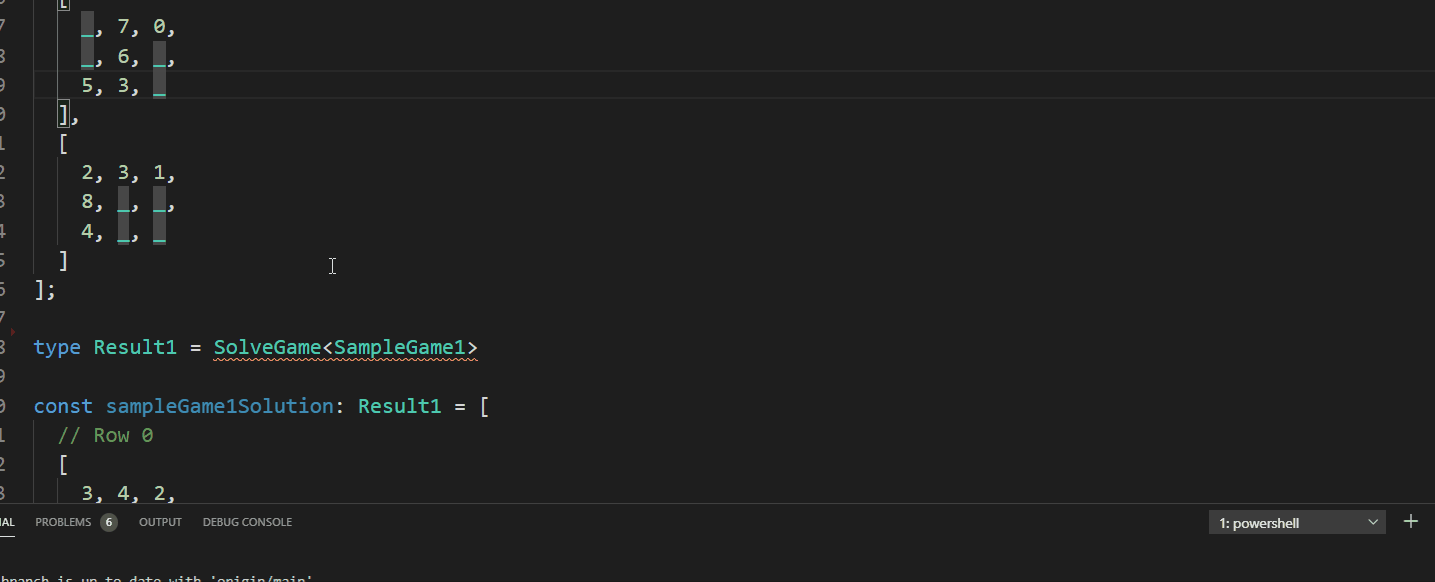Image resolution: width=1435 pixels, height=582 pixels.
Task: Place cursor on the Result1 type alias
Action: 134,347
